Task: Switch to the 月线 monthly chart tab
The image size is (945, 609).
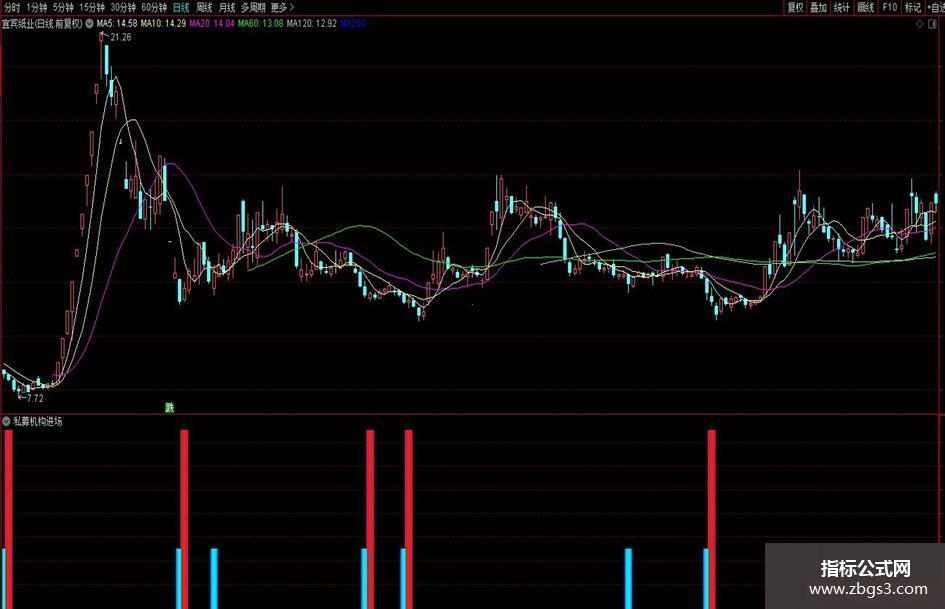Action: pos(227,7)
